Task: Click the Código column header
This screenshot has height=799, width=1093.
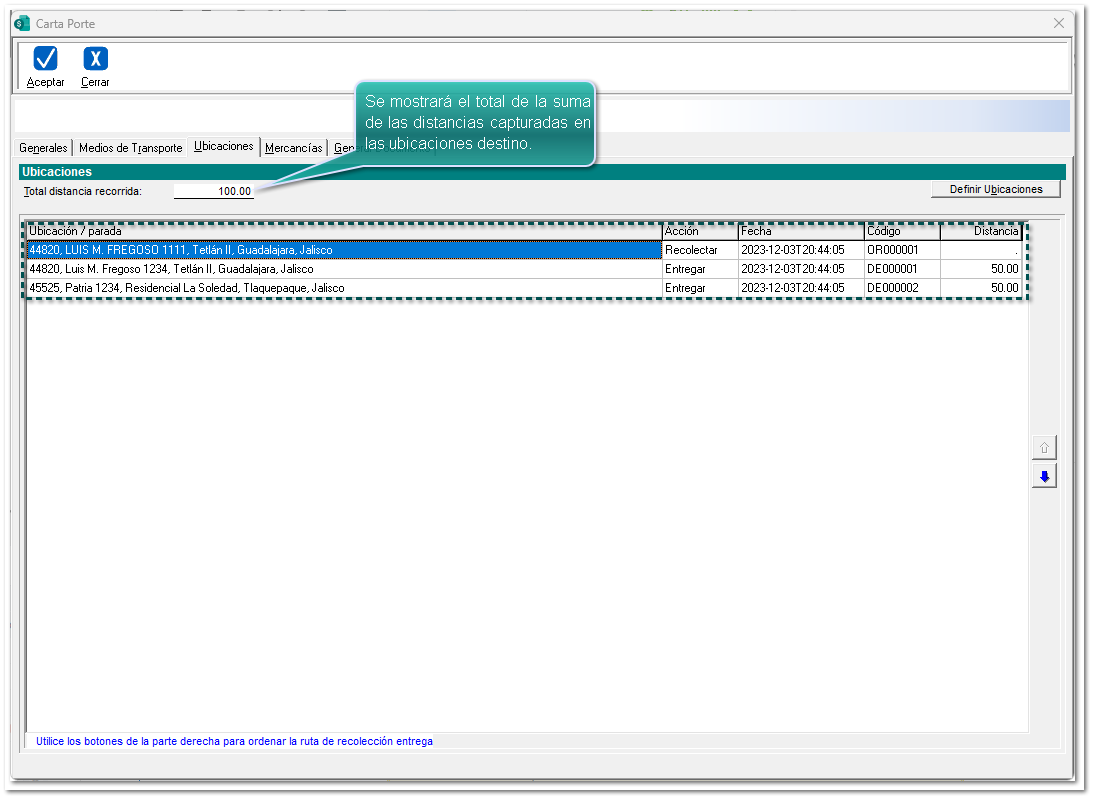Action: (x=901, y=232)
